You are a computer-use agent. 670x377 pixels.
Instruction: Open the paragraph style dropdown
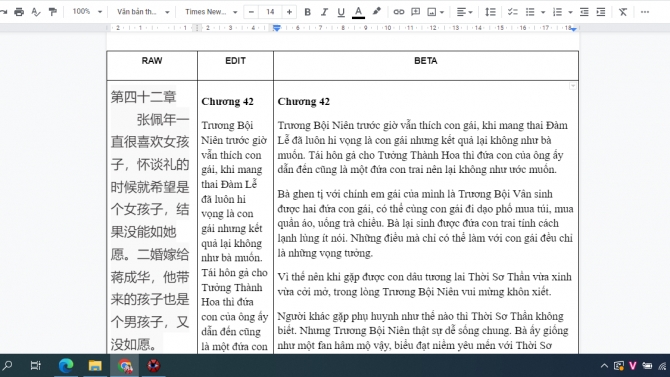[x=143, y=12]
